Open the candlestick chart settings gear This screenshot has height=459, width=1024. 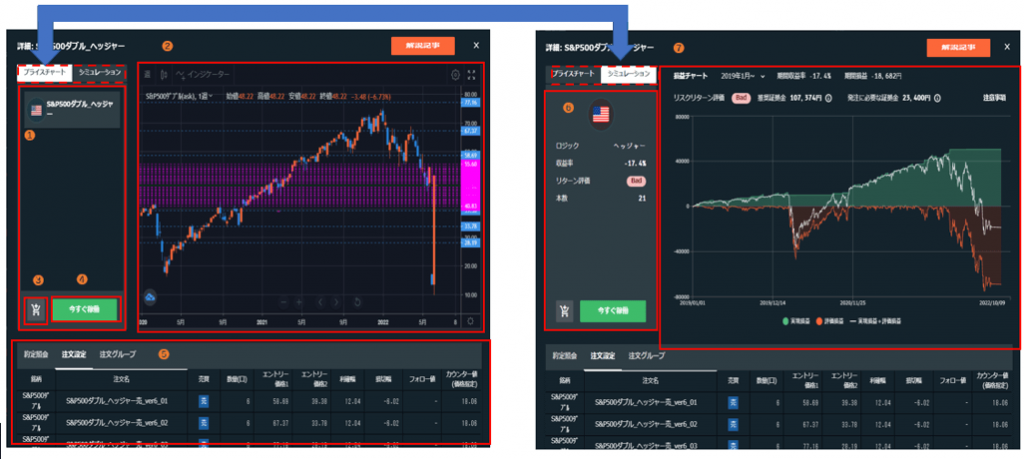pos(455,74)
